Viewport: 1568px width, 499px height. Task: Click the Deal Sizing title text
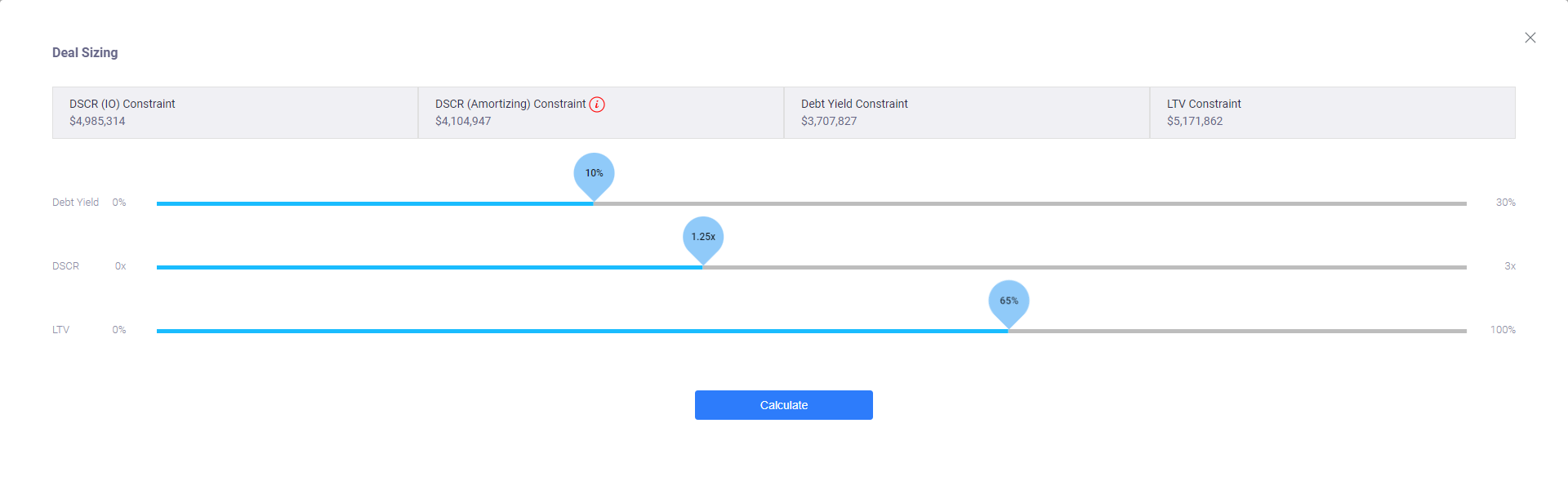point(85,52)
